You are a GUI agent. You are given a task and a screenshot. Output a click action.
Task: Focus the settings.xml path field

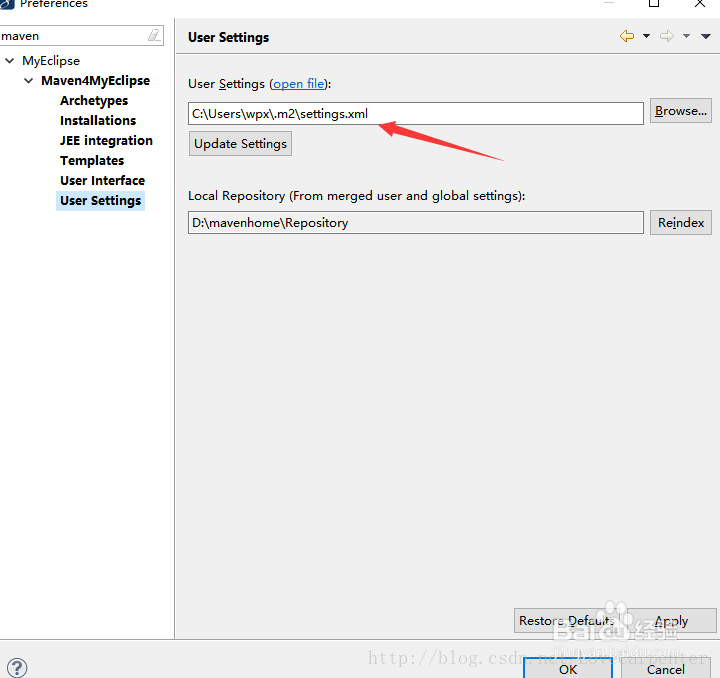point(416,113)
